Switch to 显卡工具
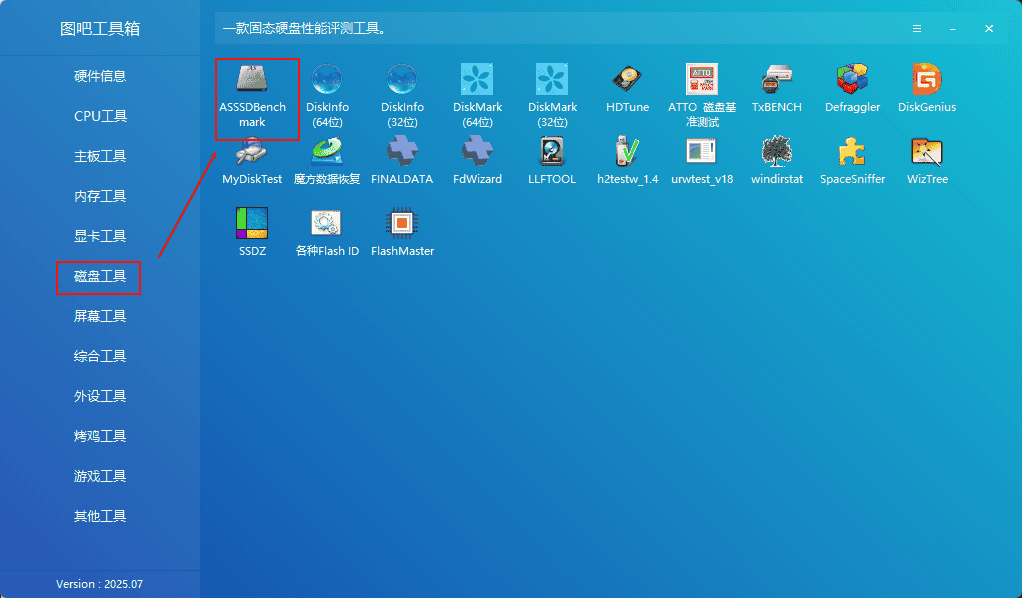 100,236
